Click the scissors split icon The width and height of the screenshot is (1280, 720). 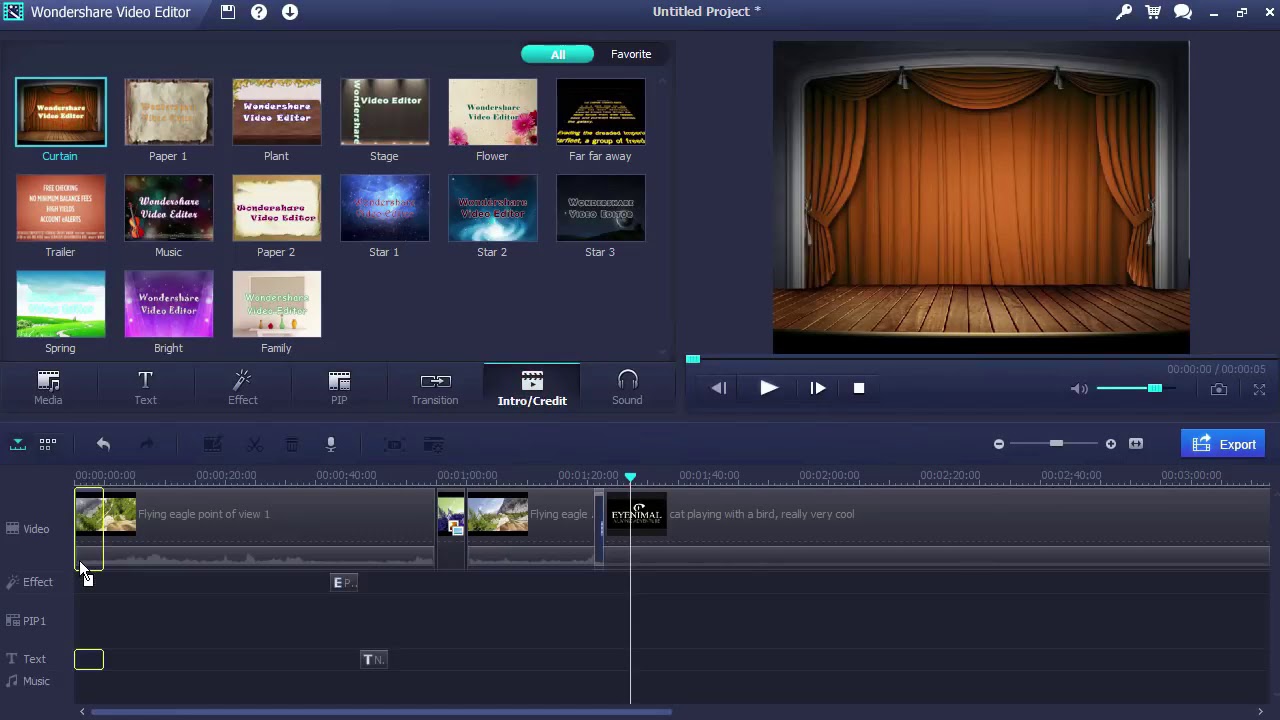(x=255, y=444)
